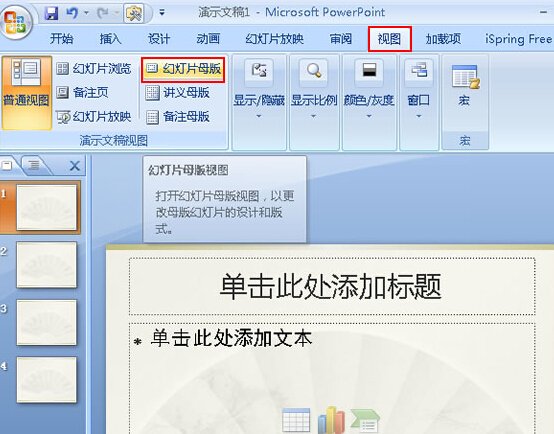The height and width of the screenshot is (434, 554).
Task: Select the 普通视图 Normal view button
Action: (26, 93)
